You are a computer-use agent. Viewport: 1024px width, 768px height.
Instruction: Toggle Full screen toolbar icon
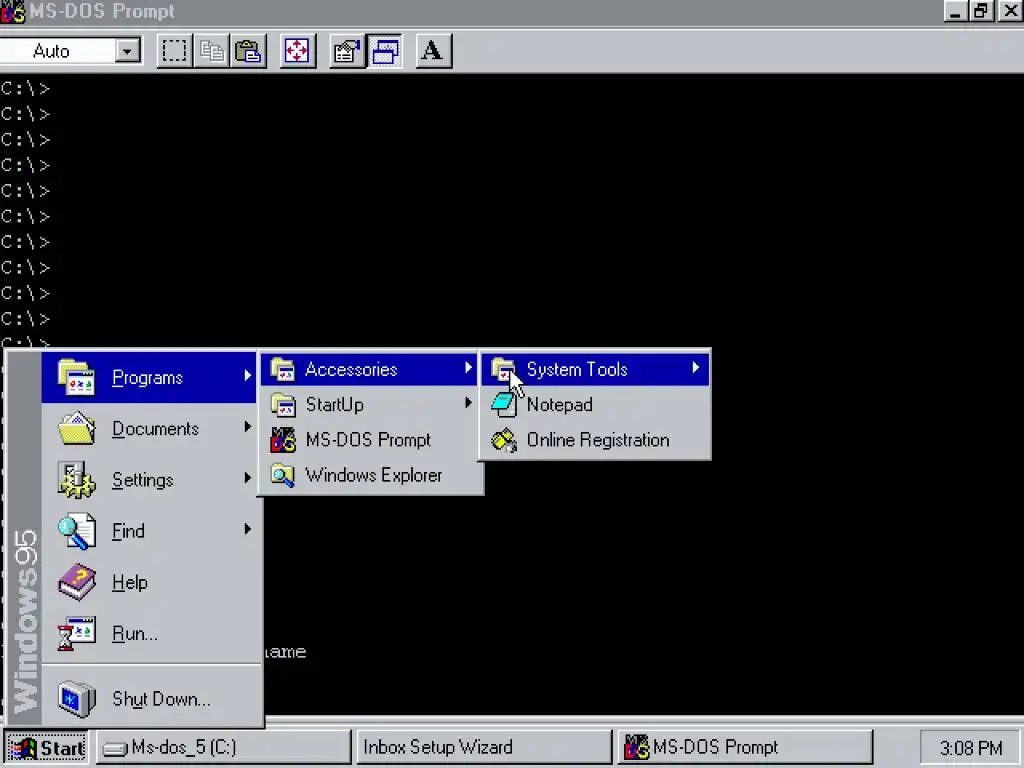297,51
